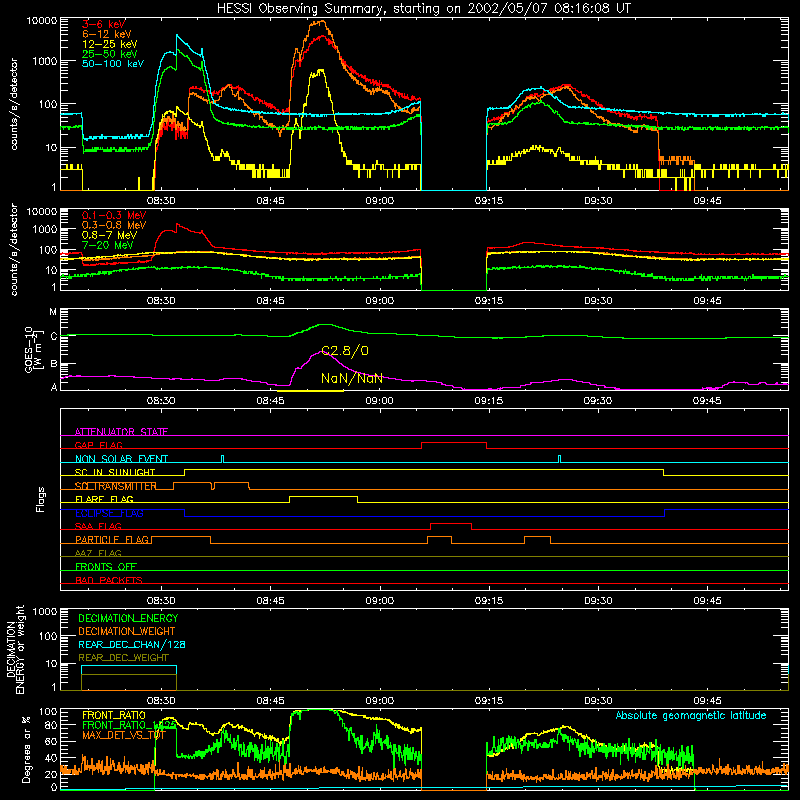Click the DECIMATION_ENERGY legend label
Image resolution: width=800 pixels, height=800 pixels.
click(x=128, y=618)
